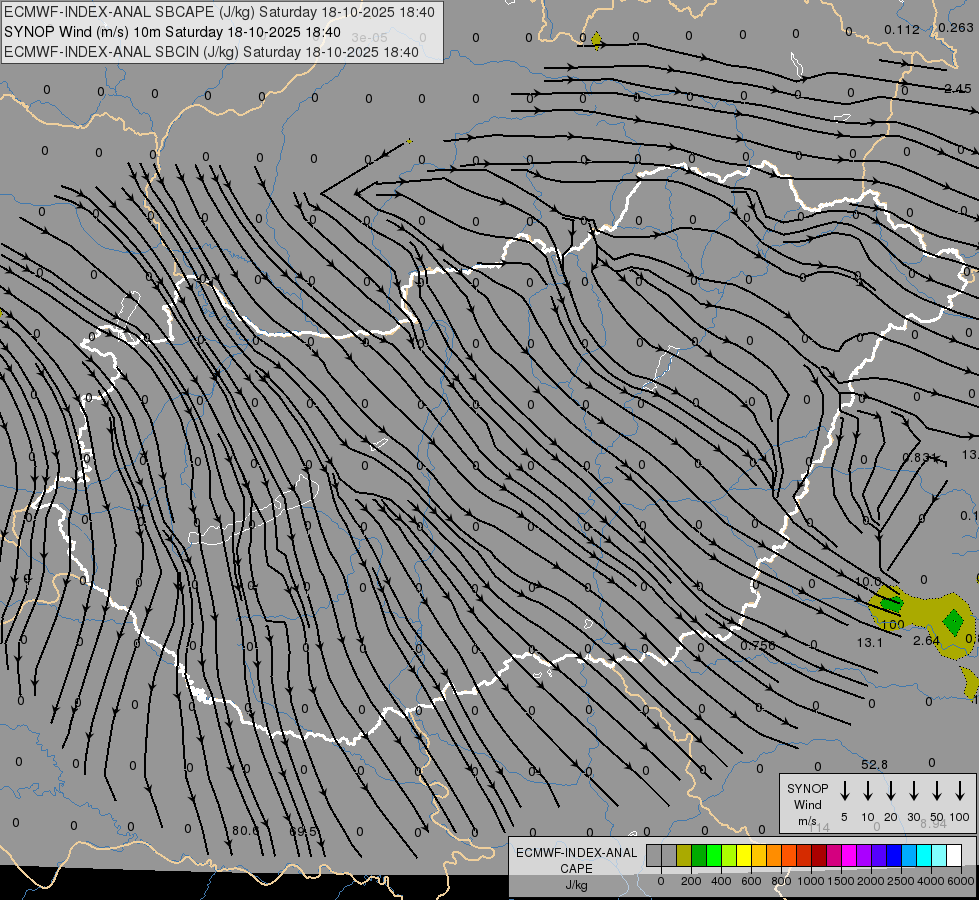Click the 10 m/s wind arrow in legend

[868, 791]
